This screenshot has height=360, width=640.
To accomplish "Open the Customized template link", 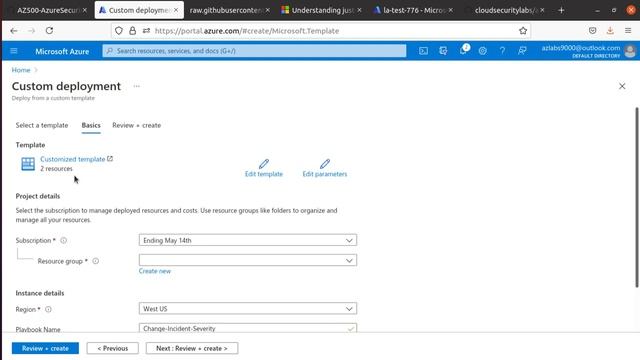I will (73, 159).
